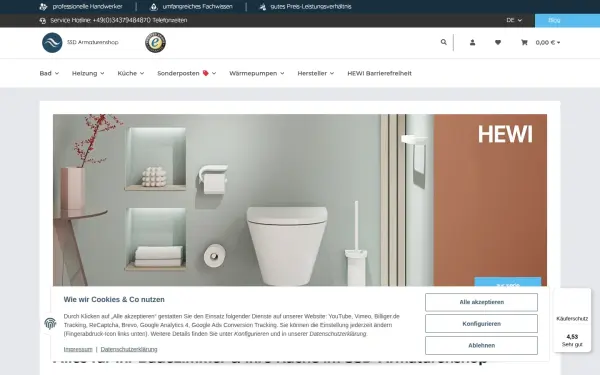Click the SSD Armaturenshop wave logo
The width and height of the screenshot is (600, 375).
click(52, 42)
